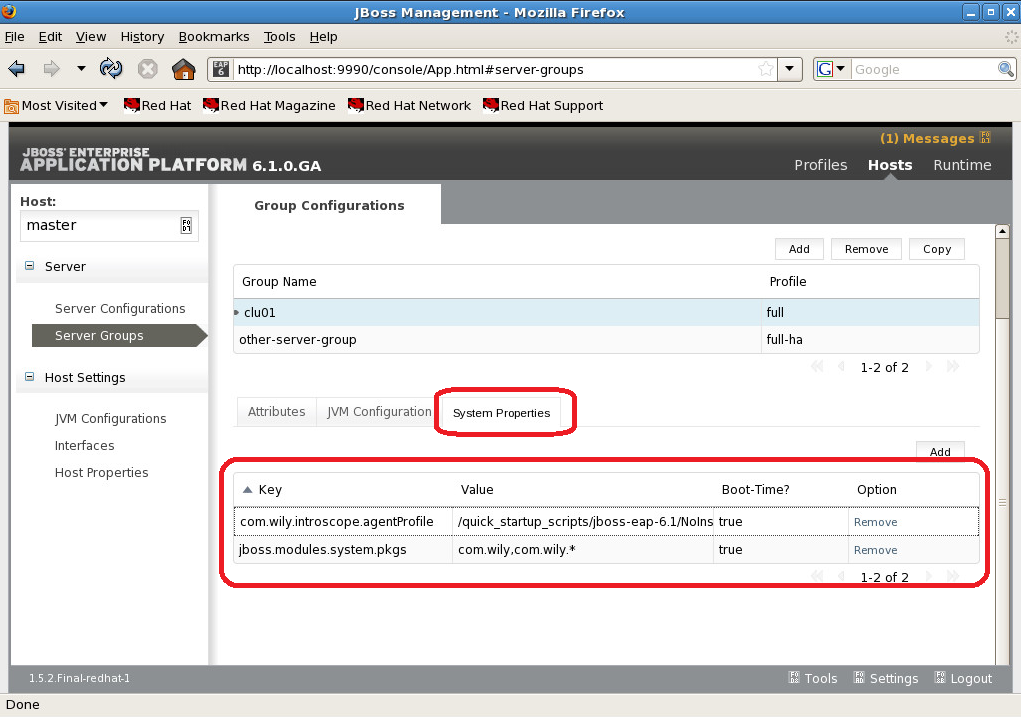Open the History menu

point(142,36)
